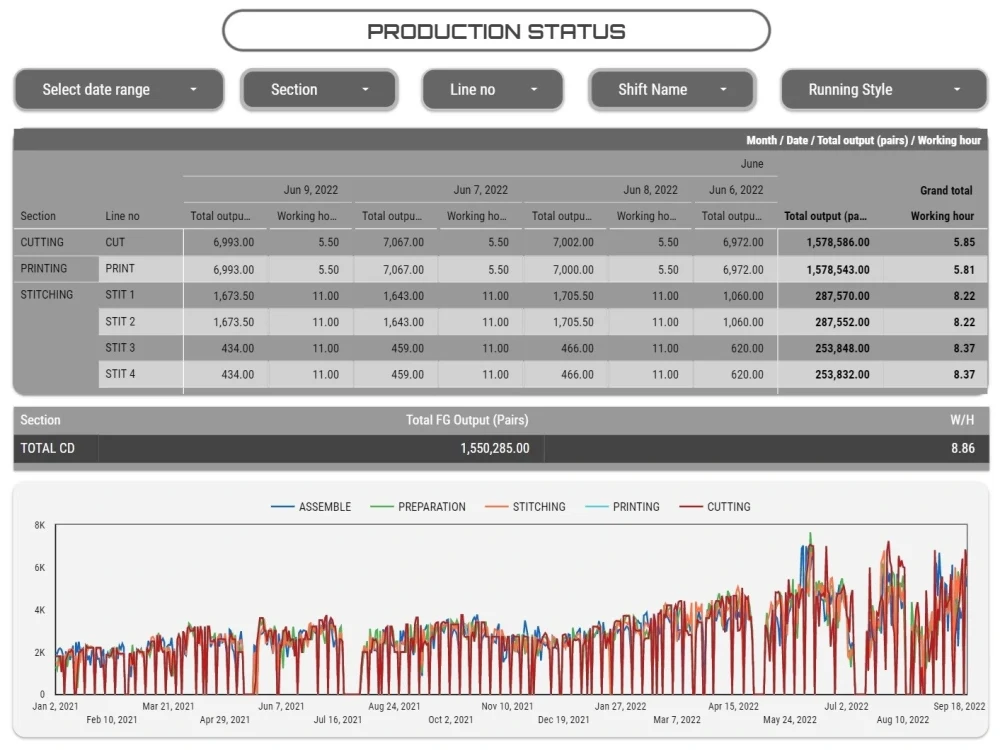Click grand total output 287,570.00
The width and height of the screenshot is (1000, 750).
[842, 295]
